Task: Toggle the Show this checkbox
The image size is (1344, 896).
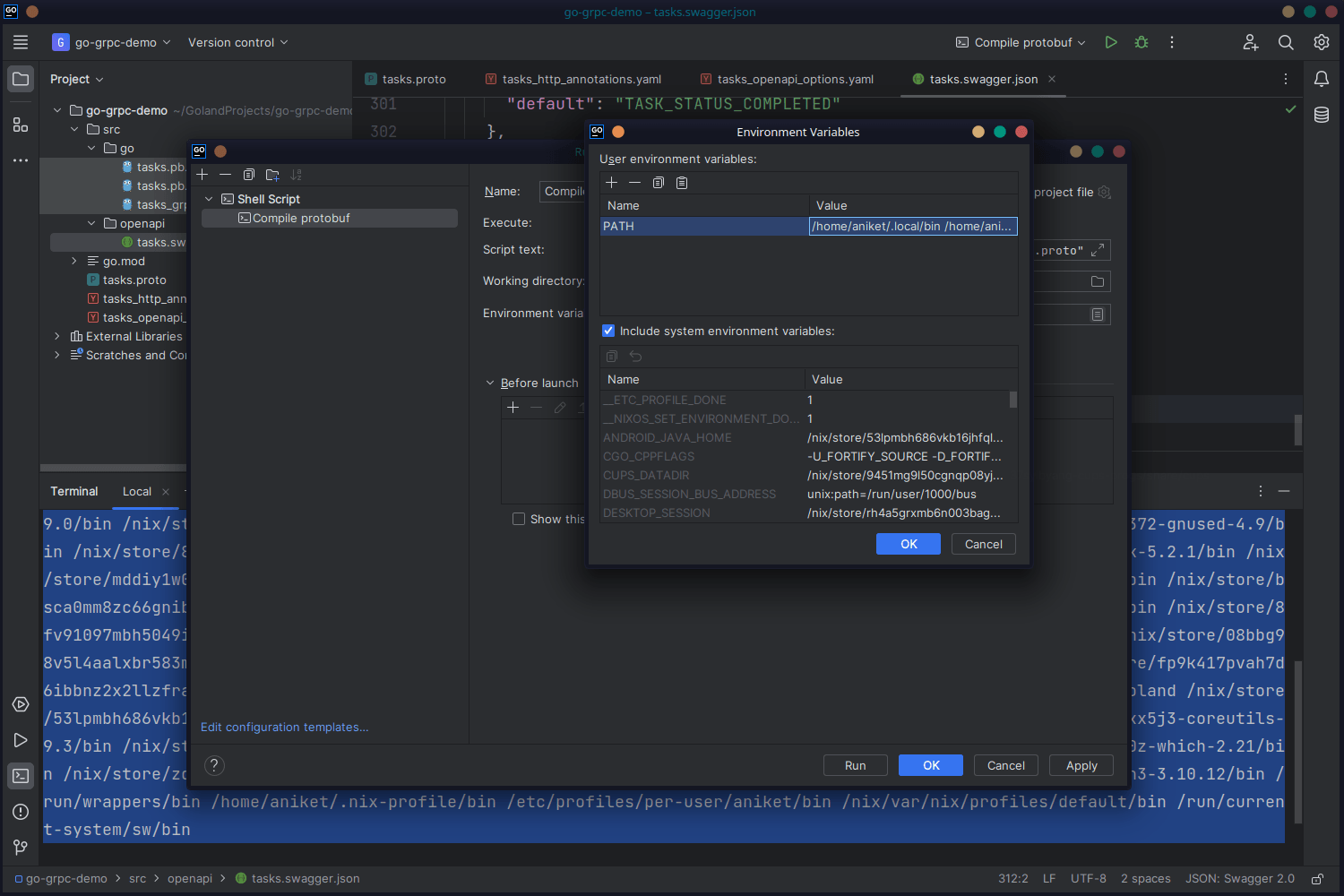Action: [x=519, y=519]
